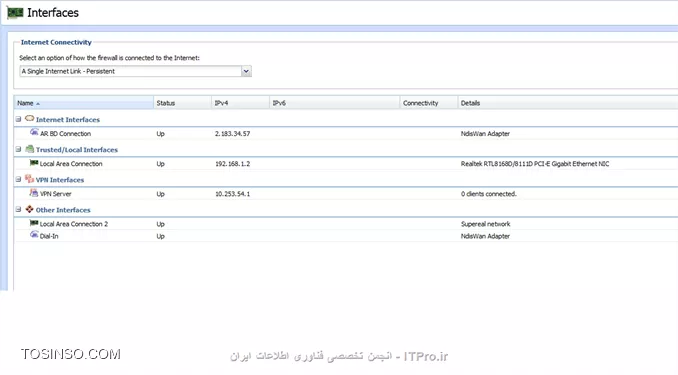Click the Other Interfaces group icon
The height and width of the screenshot is (375, 678).
(29, 209)
